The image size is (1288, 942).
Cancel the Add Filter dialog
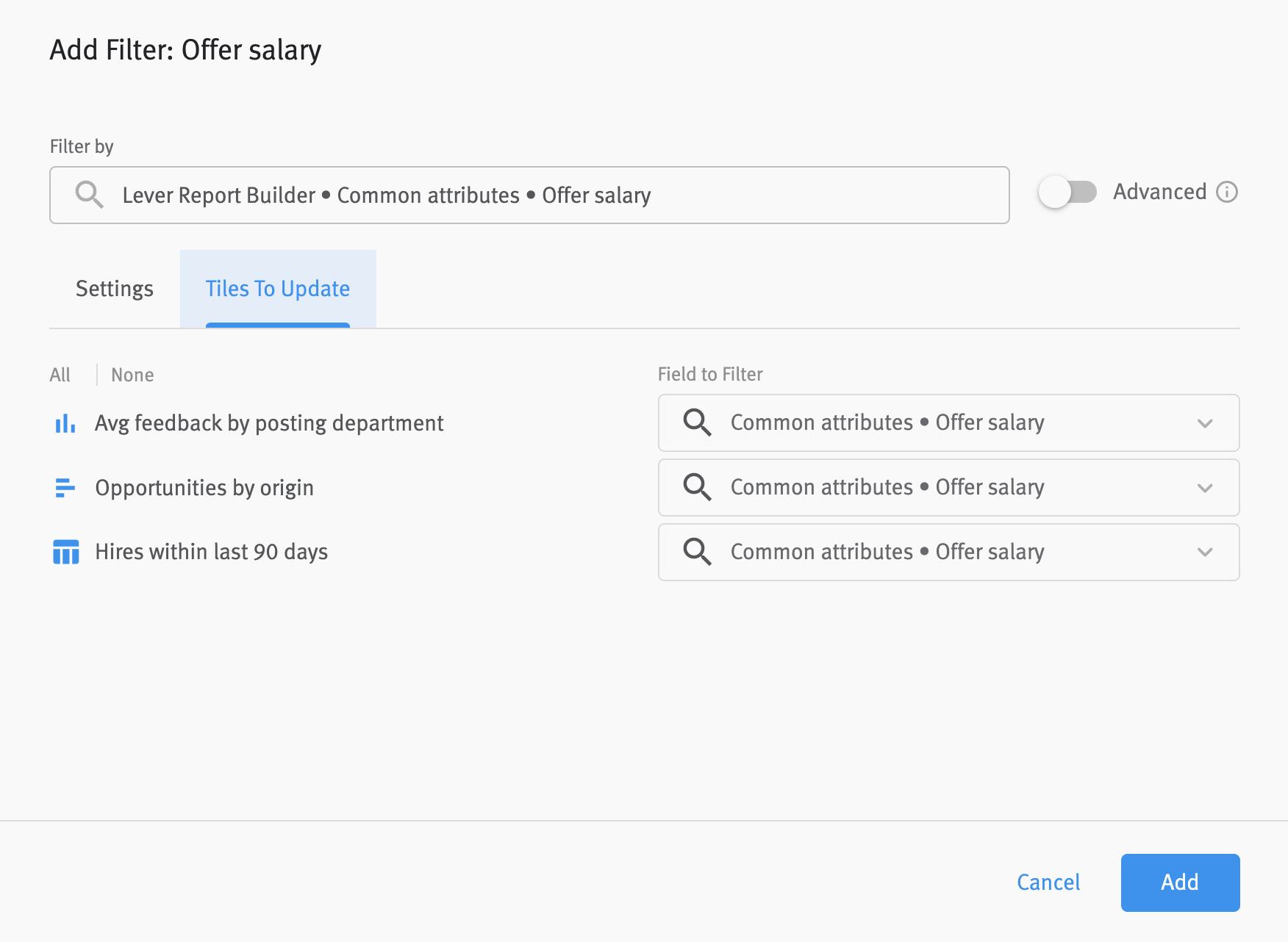[1048, 882]
